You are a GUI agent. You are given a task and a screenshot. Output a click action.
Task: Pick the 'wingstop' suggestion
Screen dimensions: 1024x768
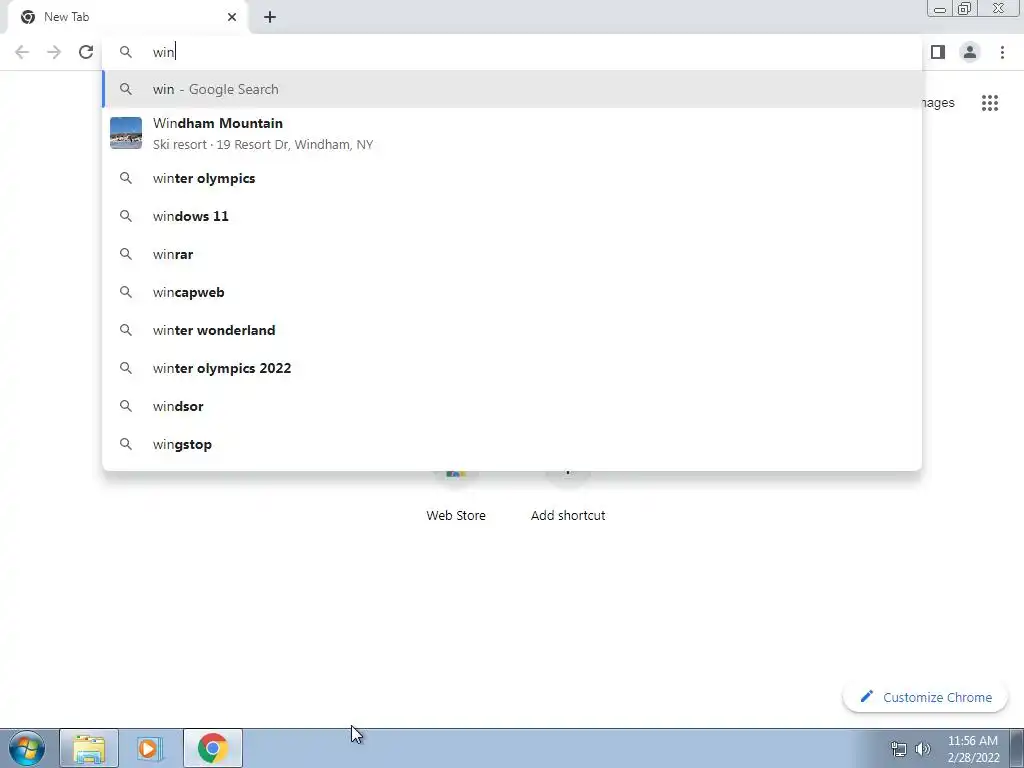tap(512, 444)
